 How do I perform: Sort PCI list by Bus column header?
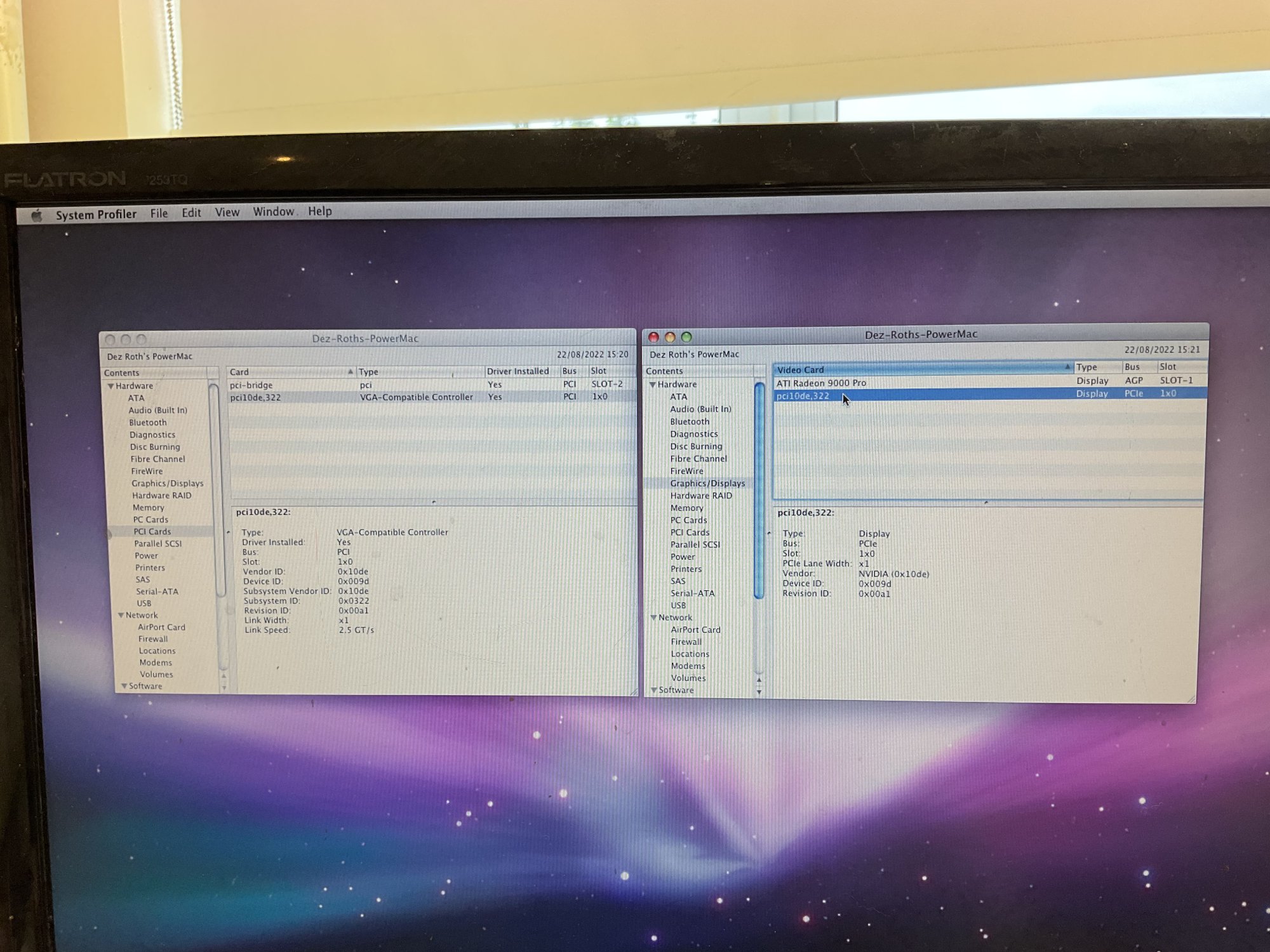coord(573,371)
